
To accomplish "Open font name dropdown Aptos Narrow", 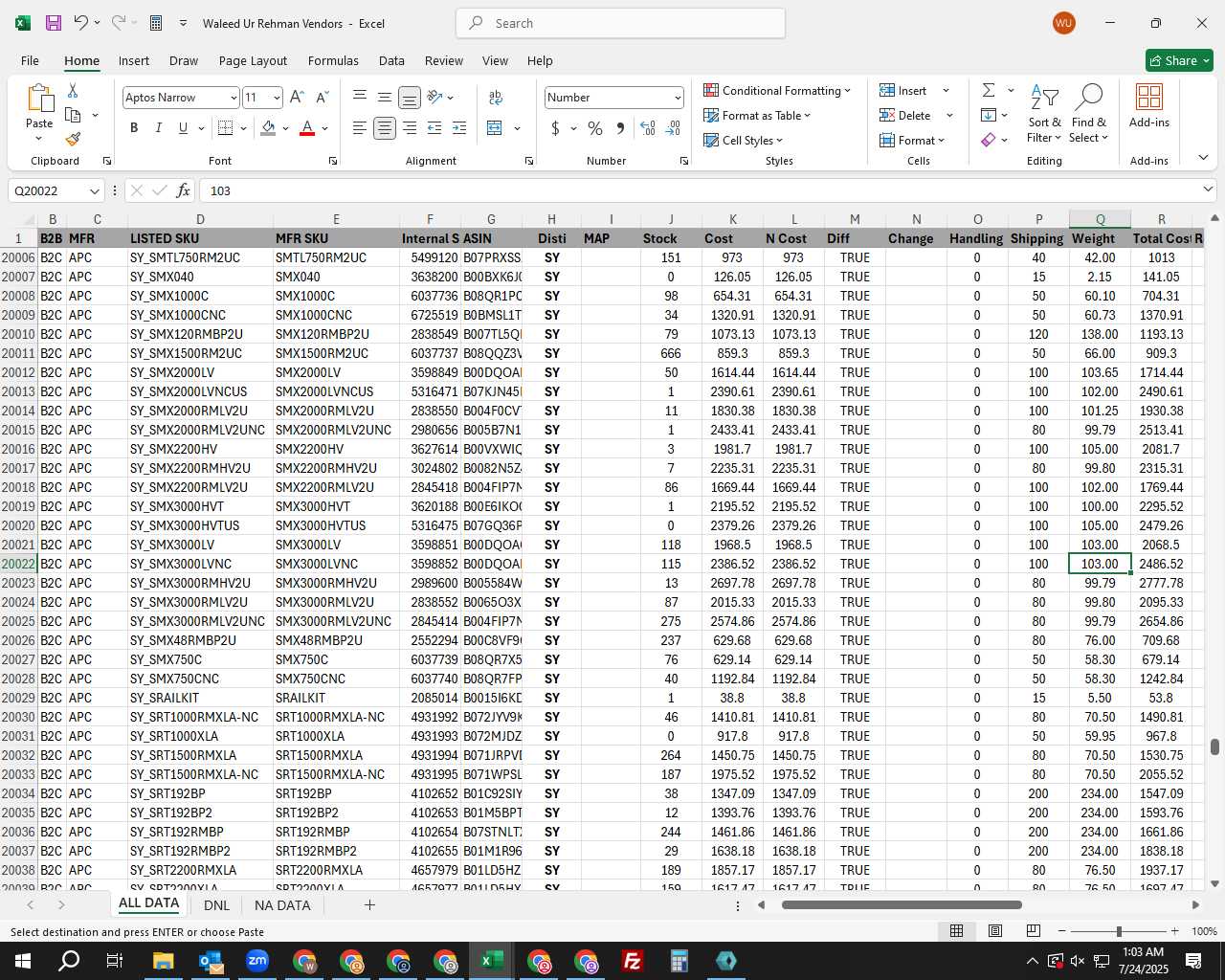I will point(233,98).
